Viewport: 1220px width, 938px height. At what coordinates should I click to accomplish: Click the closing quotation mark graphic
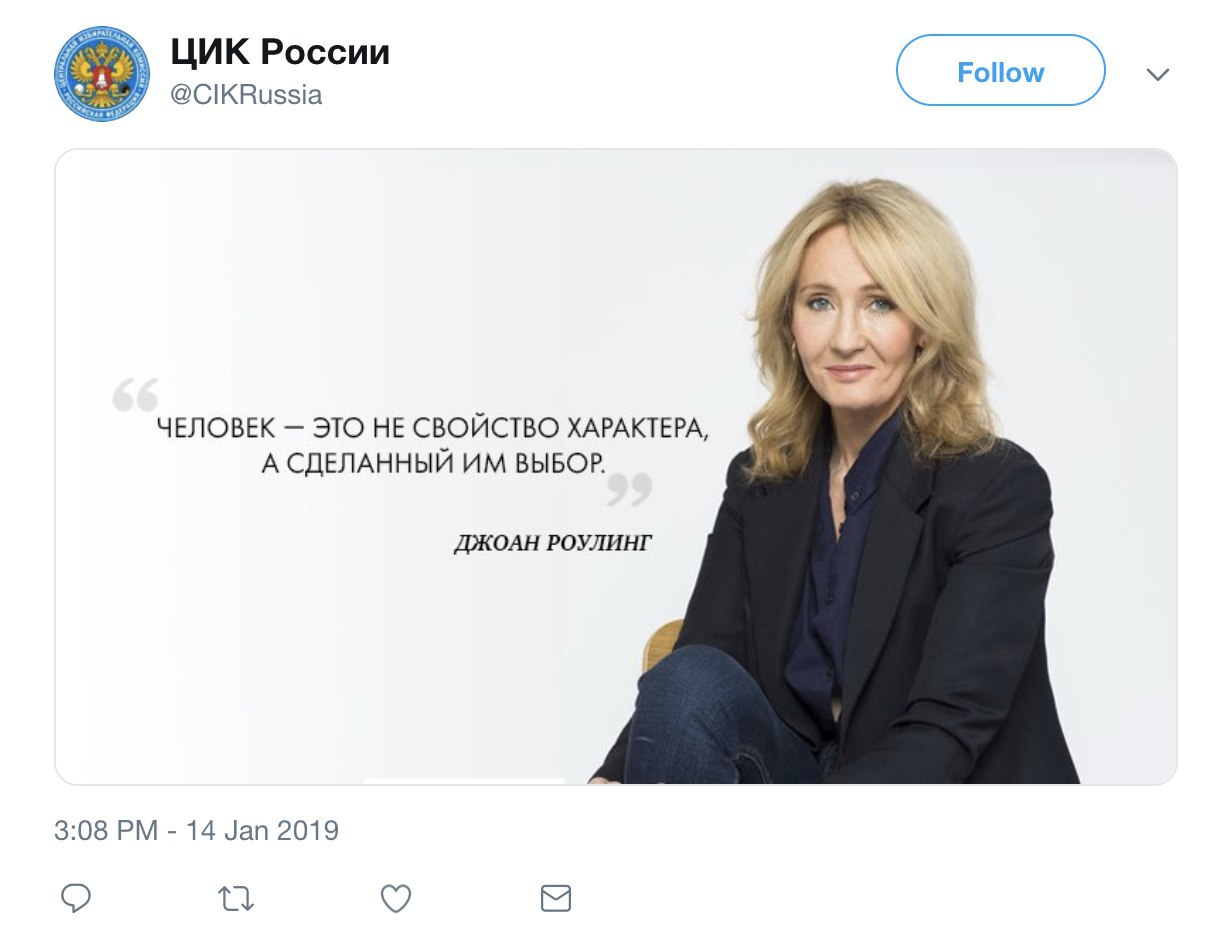pyautogui.click(x=629, y=489)
